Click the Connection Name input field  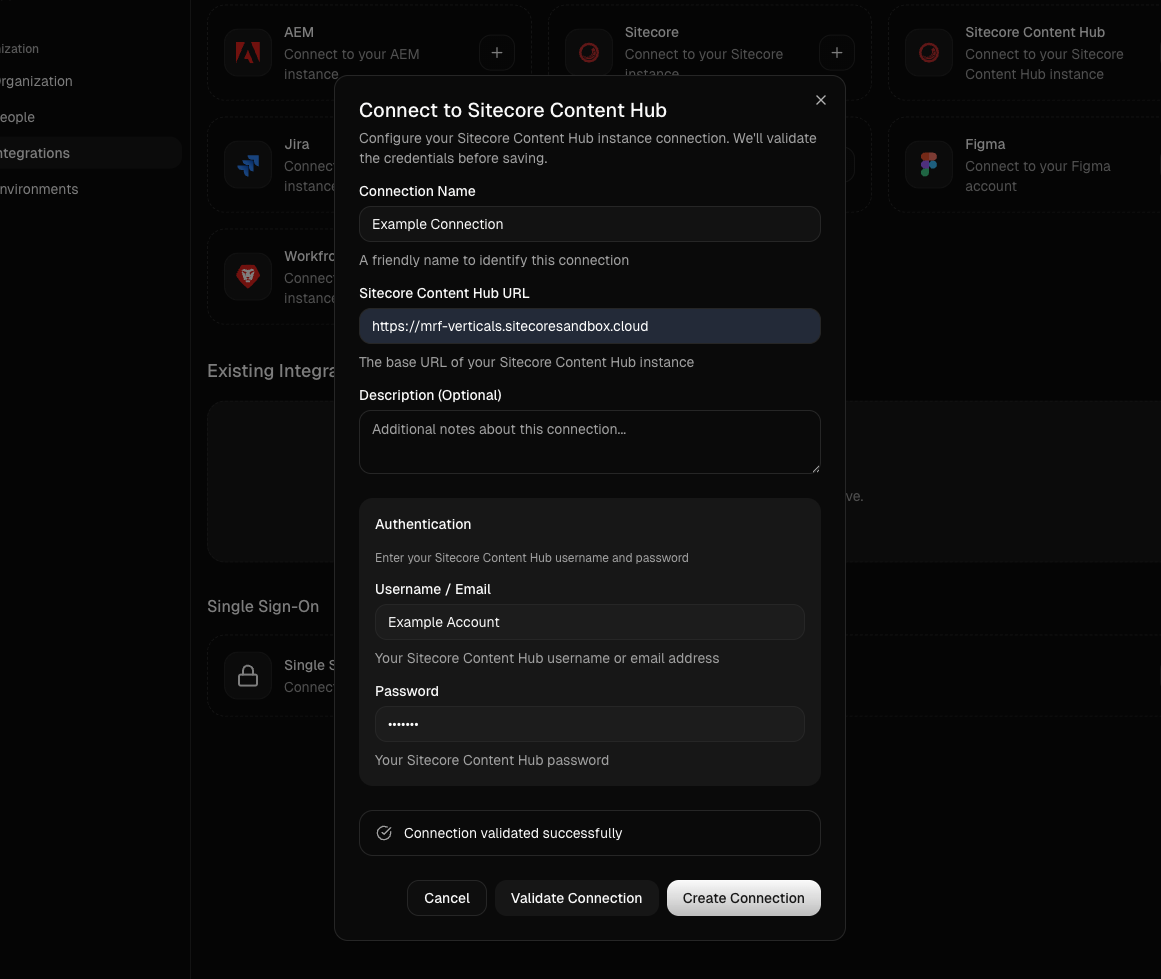pyautogui.click(x=589, y=224)
